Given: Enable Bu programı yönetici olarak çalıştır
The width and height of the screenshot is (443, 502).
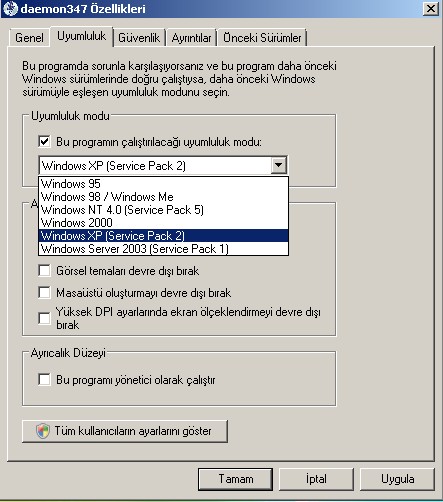Looking at the screenshot, I should (x=44, y=379).
